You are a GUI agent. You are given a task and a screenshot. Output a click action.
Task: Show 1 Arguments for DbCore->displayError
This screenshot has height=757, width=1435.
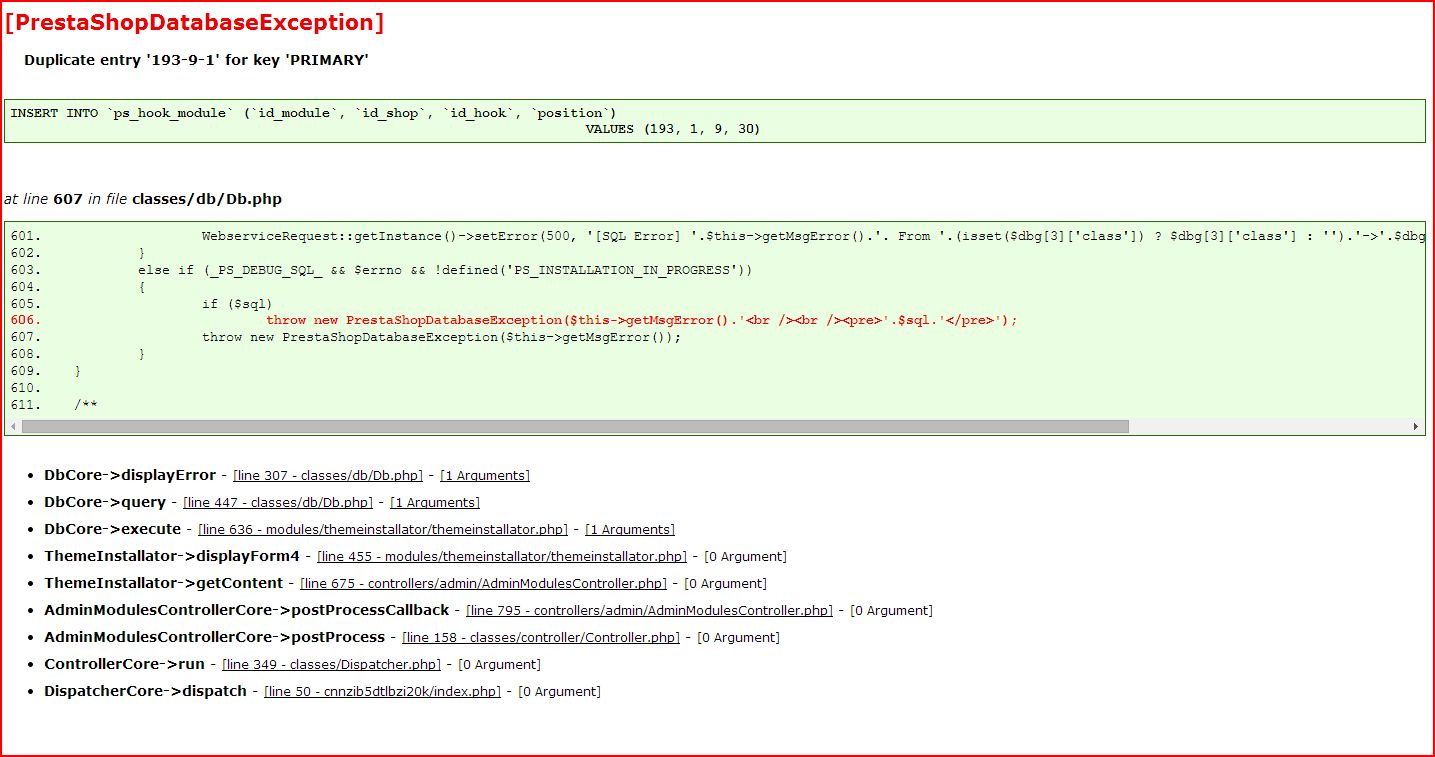tap(485, 476)
